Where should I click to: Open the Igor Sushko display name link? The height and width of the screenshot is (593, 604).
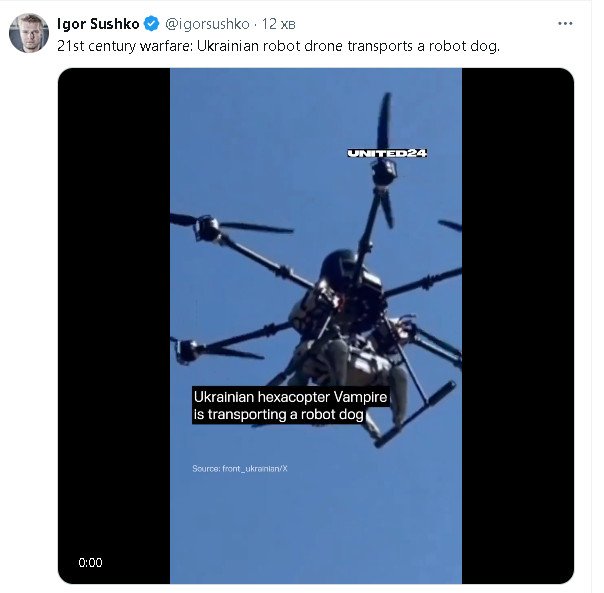tap(98, 24)
